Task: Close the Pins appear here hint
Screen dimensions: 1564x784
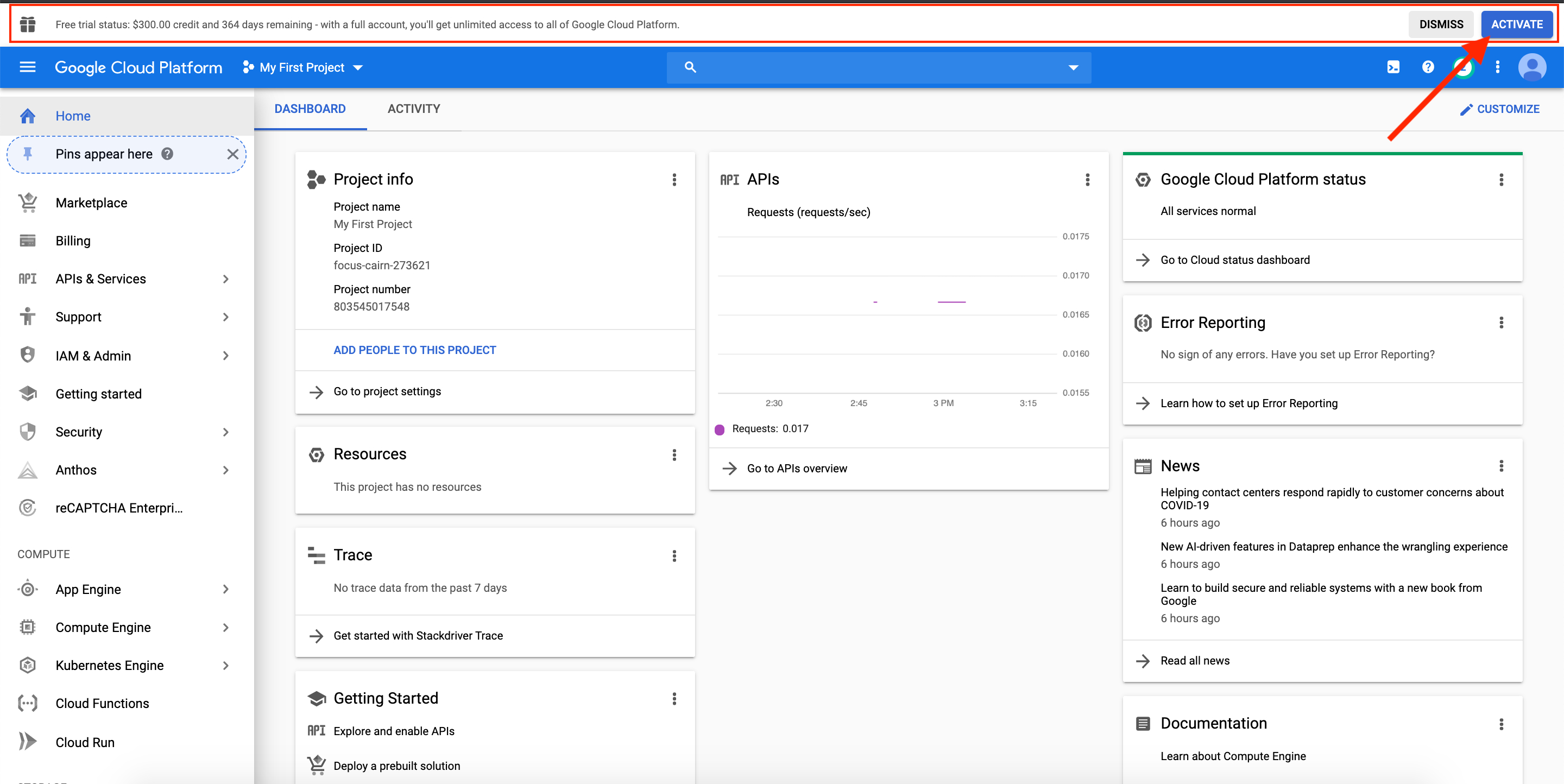Action: (x=232, y=154)
